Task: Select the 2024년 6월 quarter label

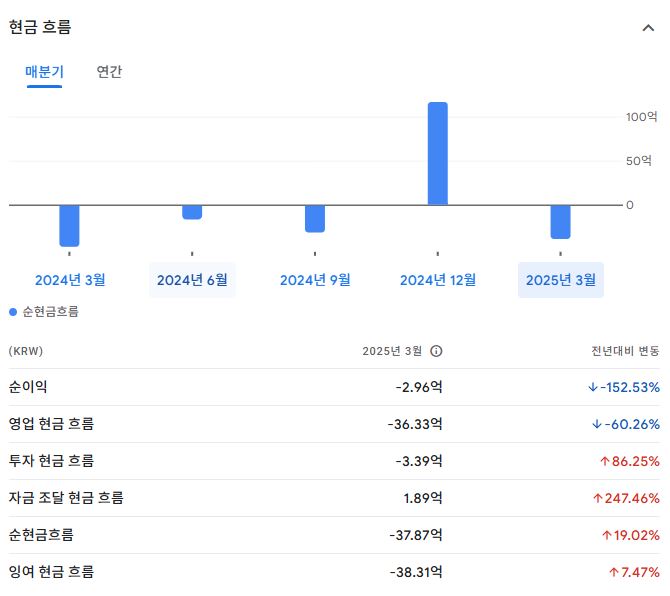Action: click(192, 280)
